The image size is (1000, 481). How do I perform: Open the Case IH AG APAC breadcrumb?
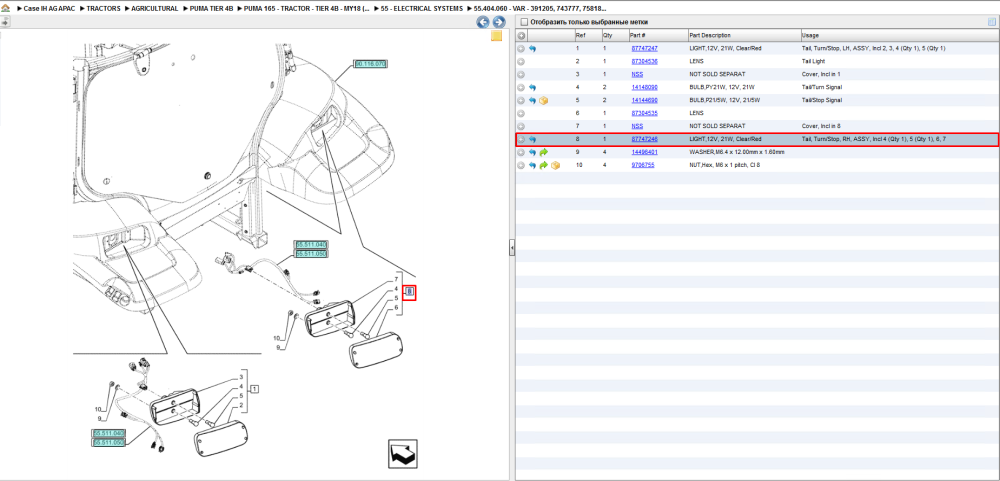(47, 9)
